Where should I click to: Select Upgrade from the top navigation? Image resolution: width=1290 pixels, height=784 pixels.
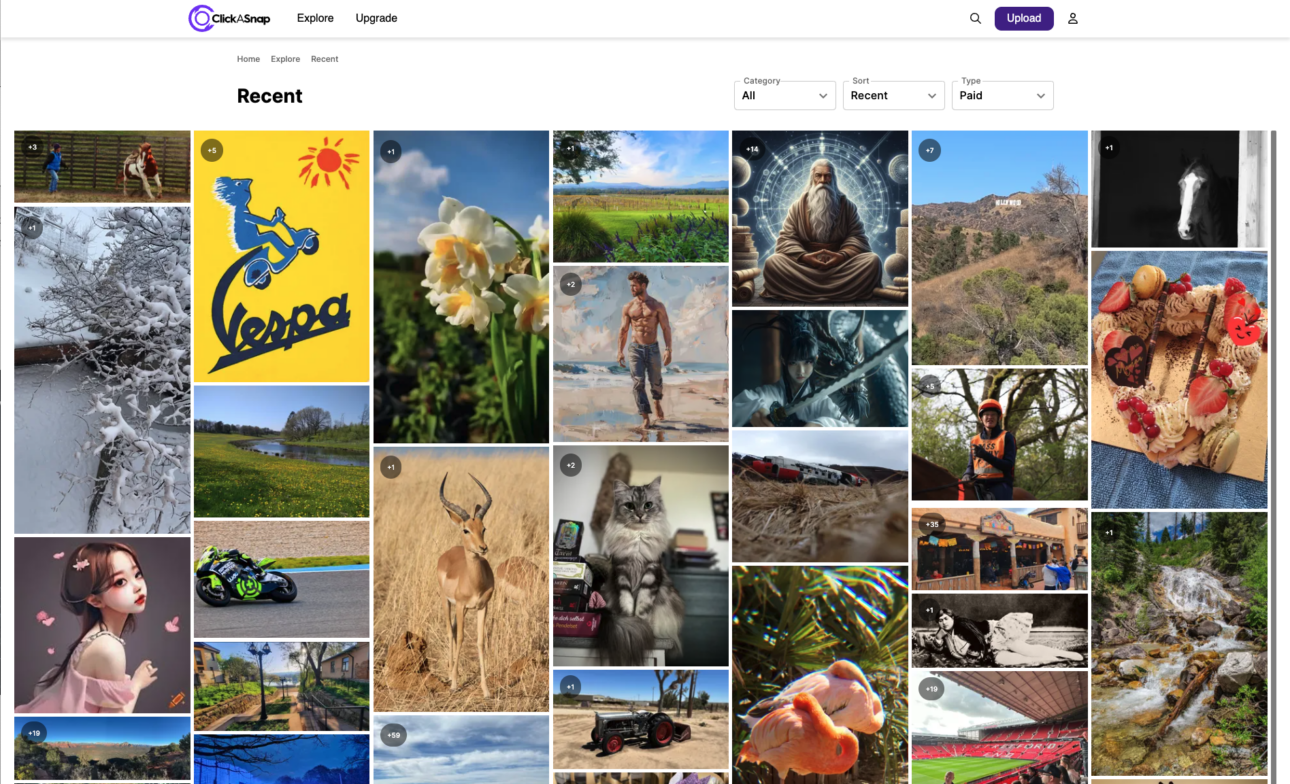pos(376,18)
